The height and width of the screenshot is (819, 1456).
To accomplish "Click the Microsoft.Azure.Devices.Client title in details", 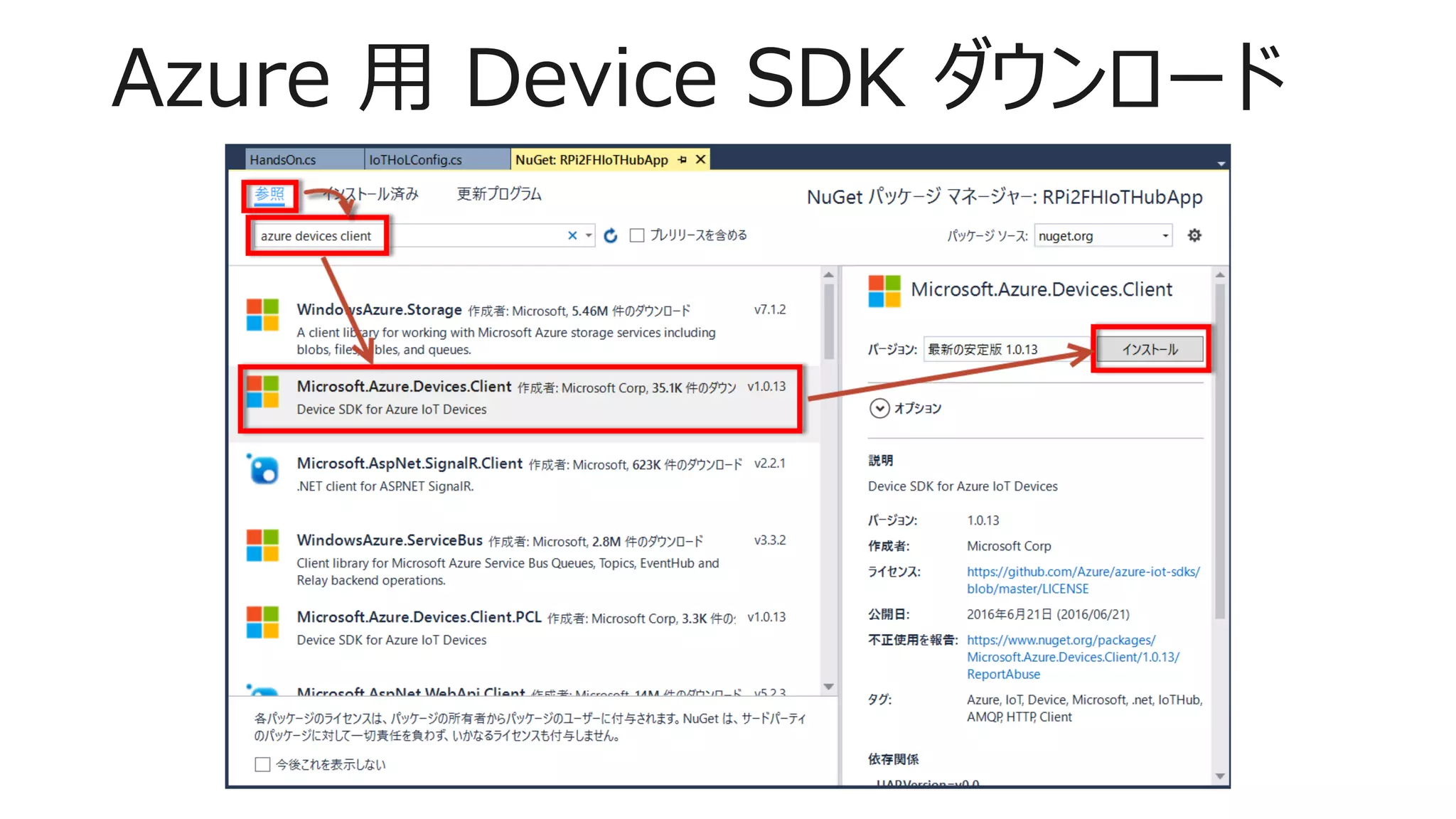I will 1042,289.
